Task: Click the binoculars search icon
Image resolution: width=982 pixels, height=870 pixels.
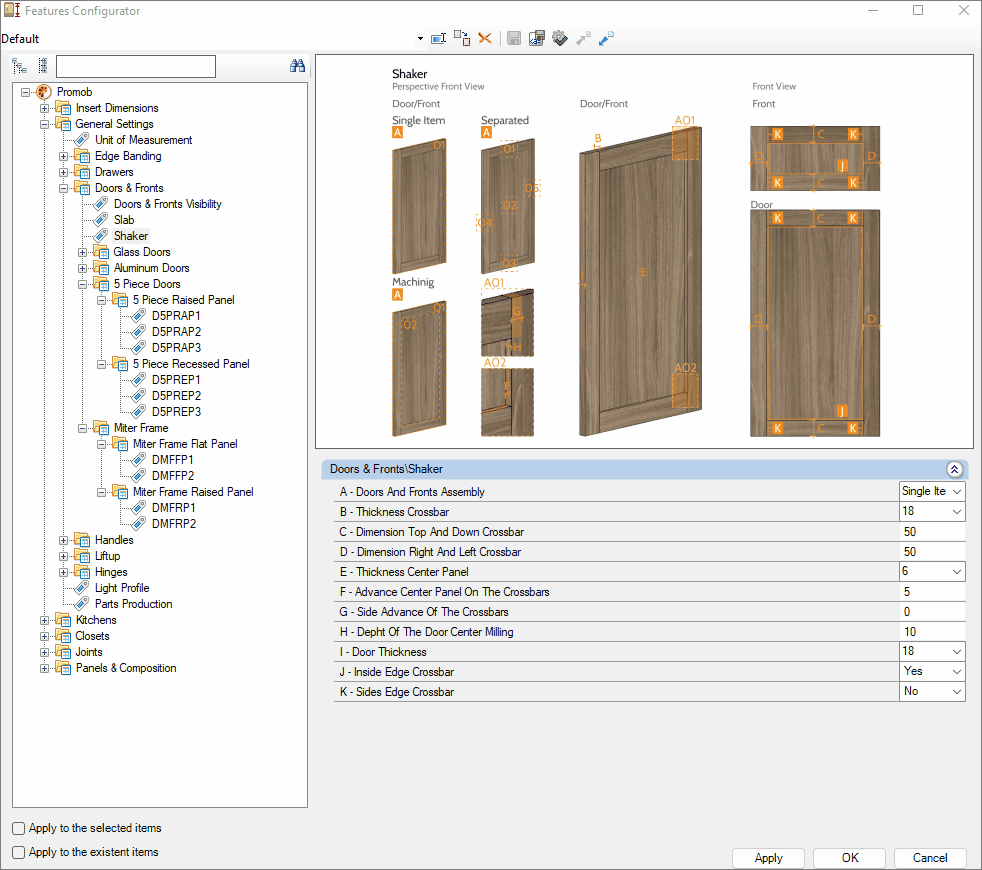Action: [x=297, y=66]
